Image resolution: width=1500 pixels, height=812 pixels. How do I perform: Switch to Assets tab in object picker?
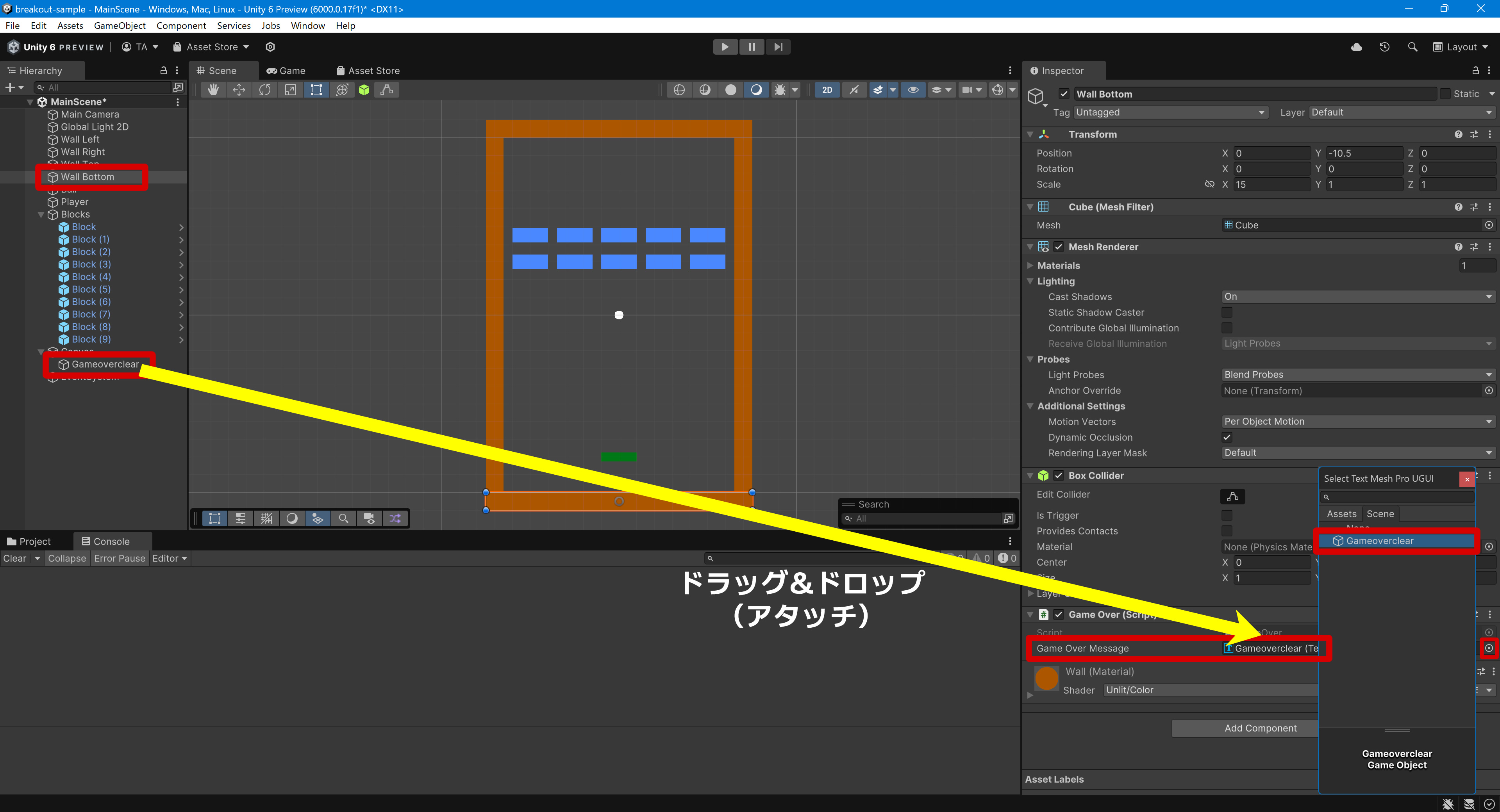[x=1341, y=514]
